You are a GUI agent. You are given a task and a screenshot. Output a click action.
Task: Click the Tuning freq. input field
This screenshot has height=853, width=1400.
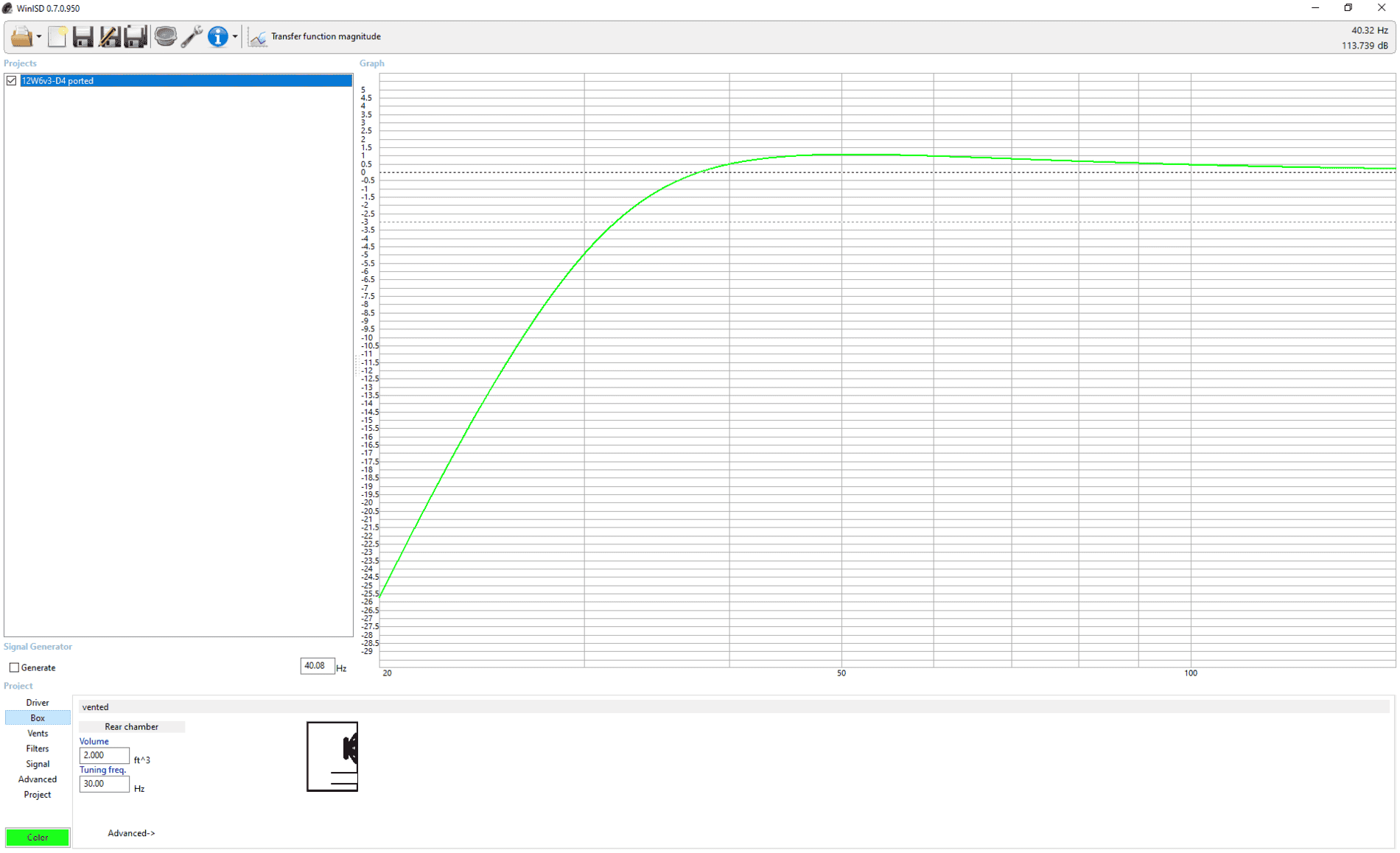(x=104, y=784)
